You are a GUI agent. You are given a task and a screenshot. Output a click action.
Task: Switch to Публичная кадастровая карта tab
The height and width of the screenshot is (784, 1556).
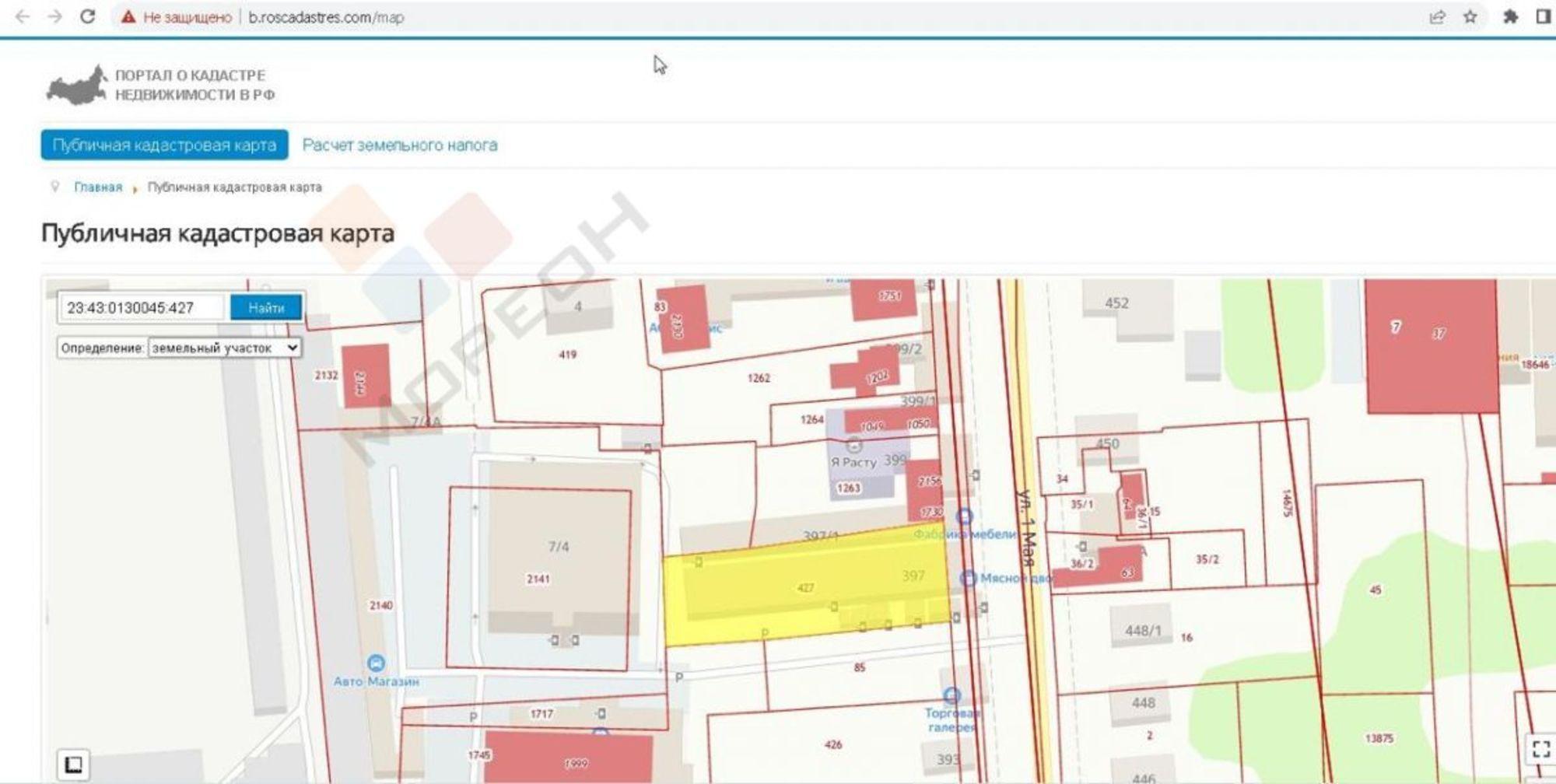tap(164, 145)
